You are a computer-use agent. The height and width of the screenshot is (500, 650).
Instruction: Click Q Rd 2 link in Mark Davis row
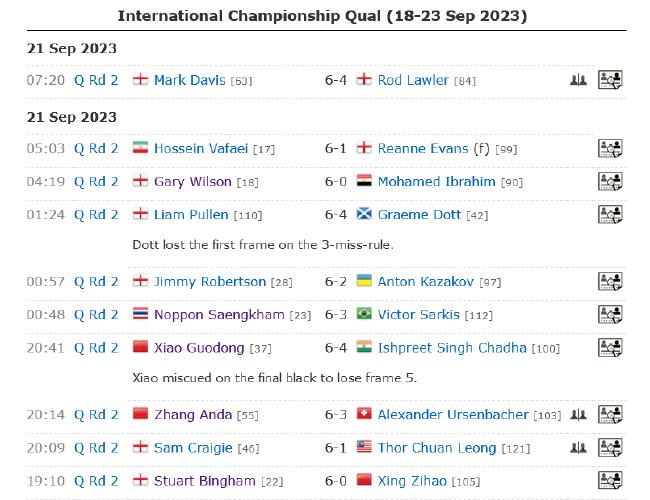pyautogui.click(x=96, y=80)
